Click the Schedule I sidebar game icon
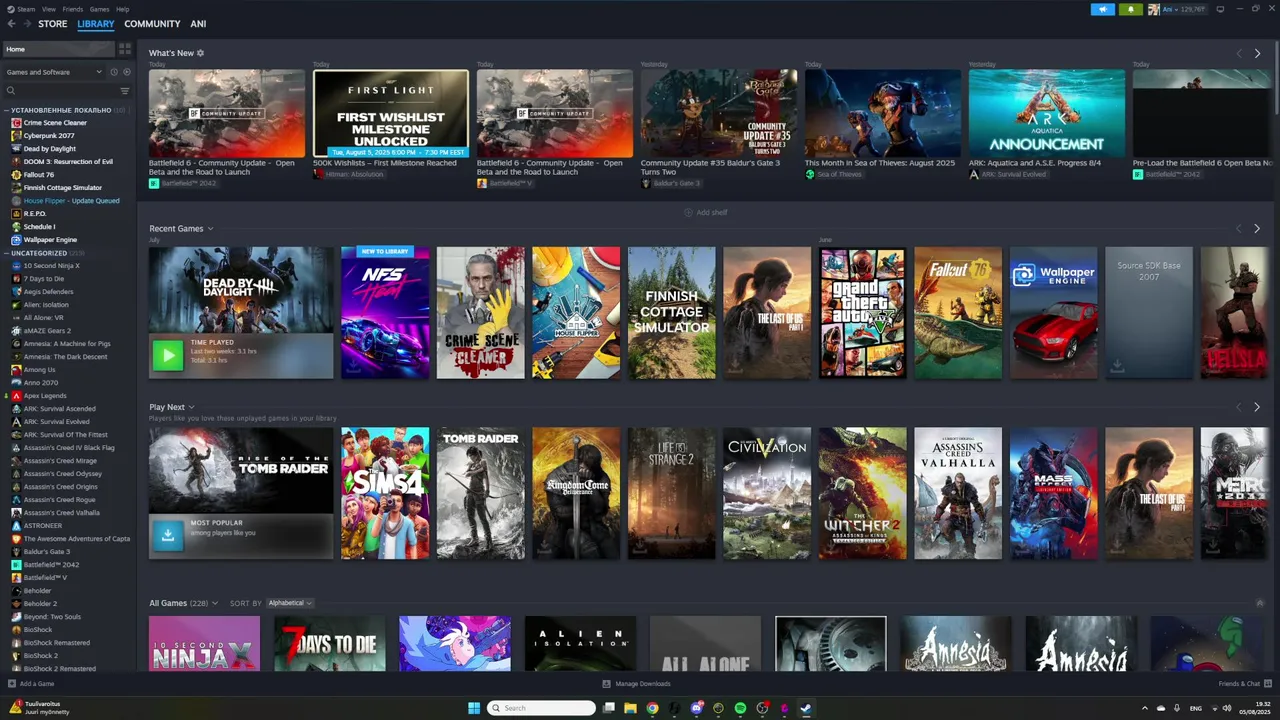The height and width of the screenshot is (720, 1280). tap(16, 227)
